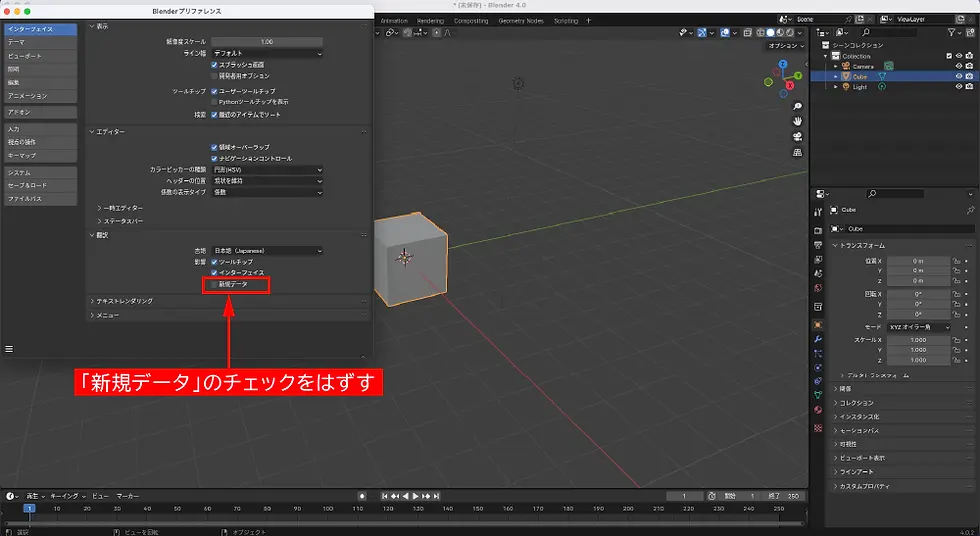
Task: Open the ライン幅 dropdown
Action: click(x=267, y=53)
